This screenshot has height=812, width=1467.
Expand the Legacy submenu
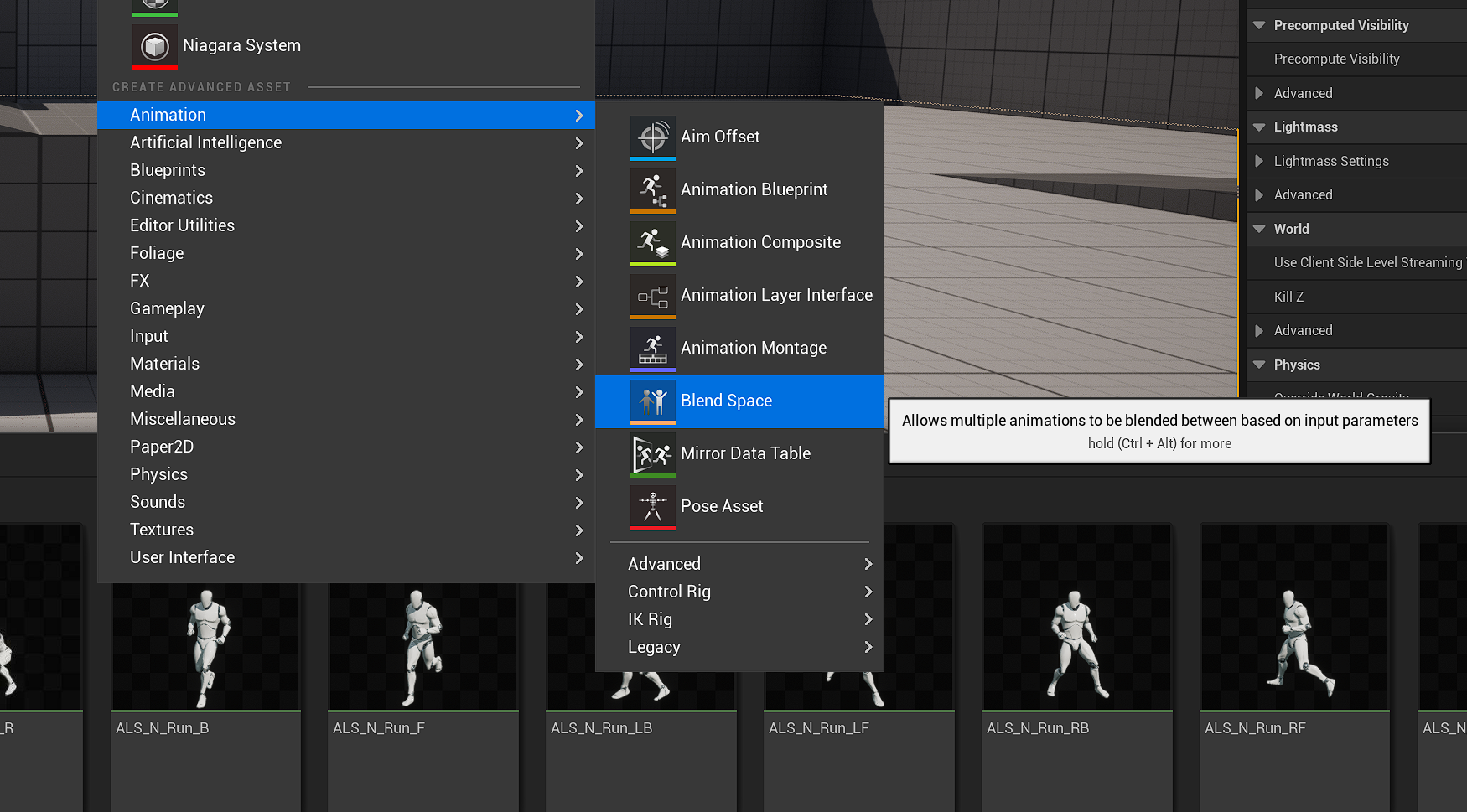[x=739, y=647]
